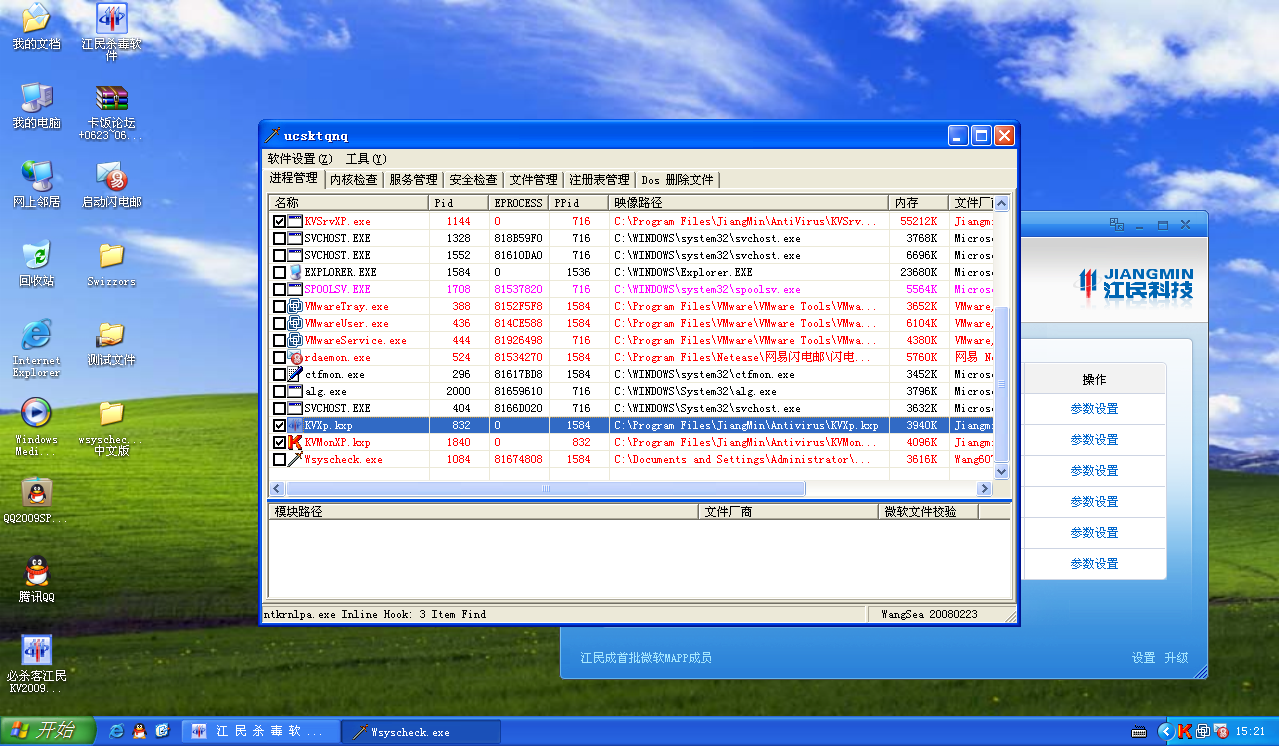The image size is (1279, 746).
Task: Launch IE from quick launch bar
Action: [x=117, y=732]
